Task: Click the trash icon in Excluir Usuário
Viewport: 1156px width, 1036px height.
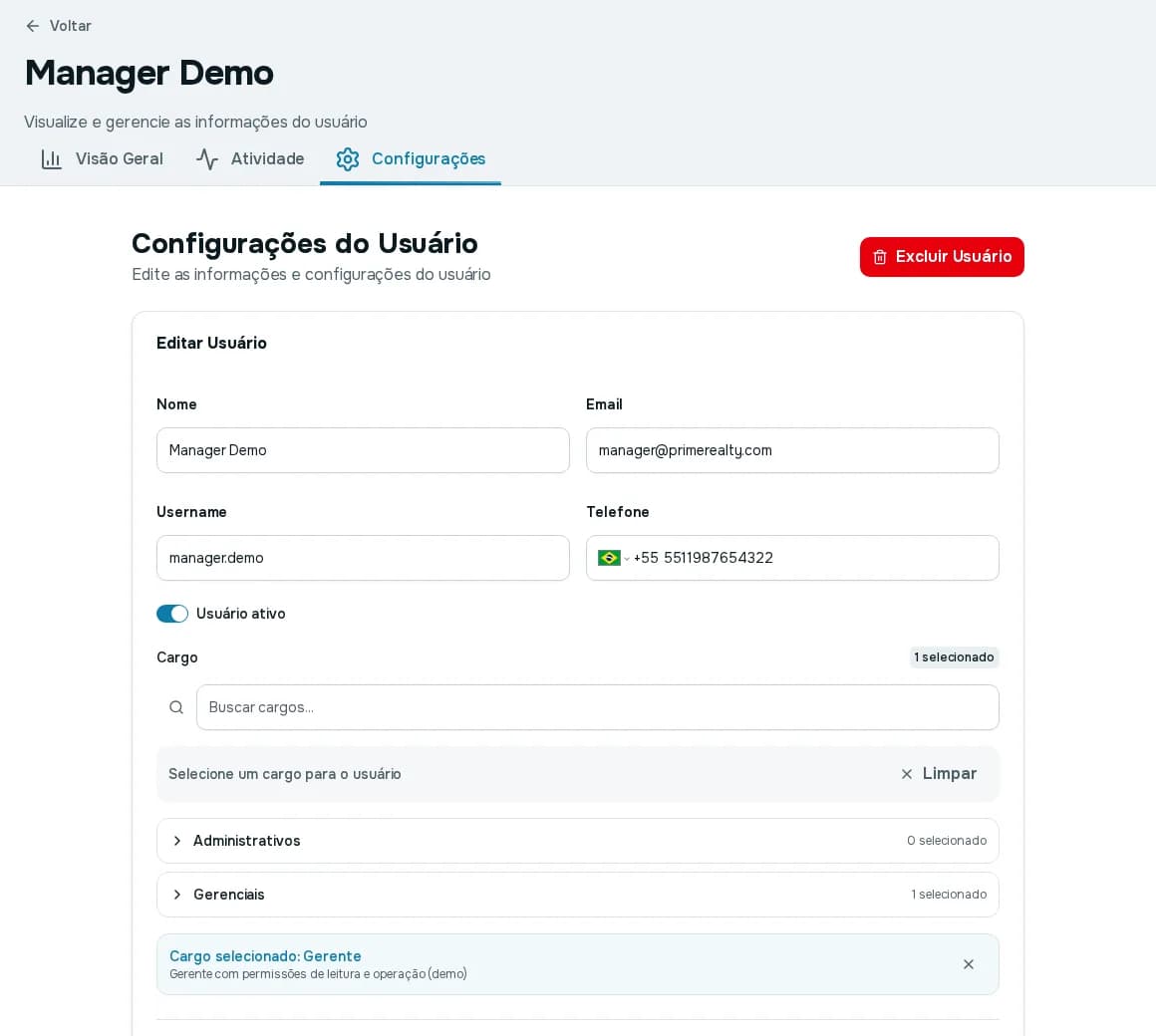Action: click(x=880, y=257)
